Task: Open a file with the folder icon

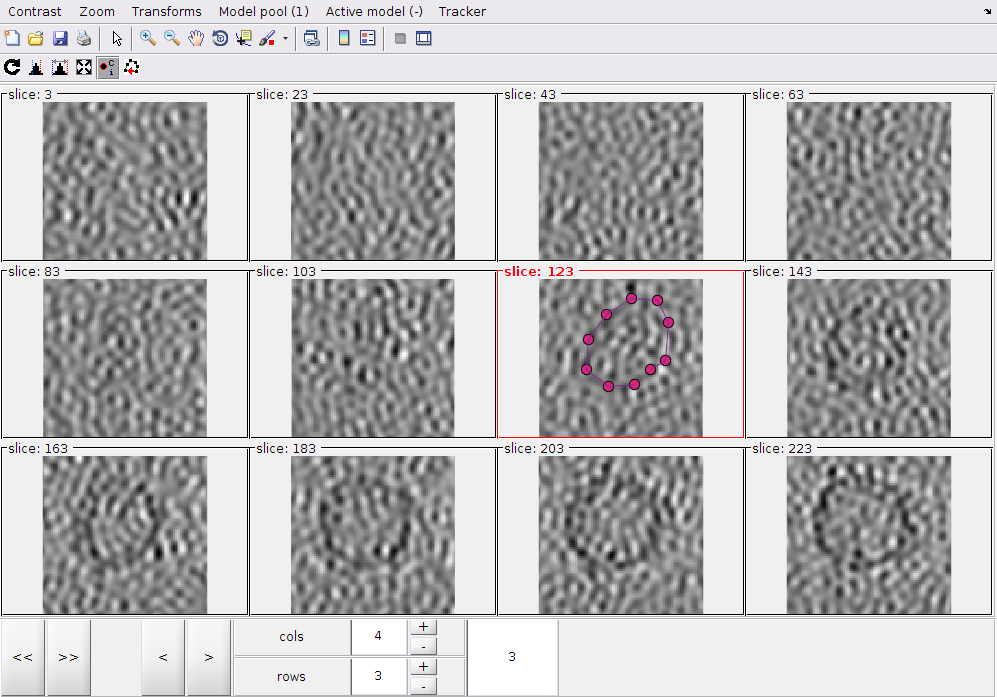Action: pyautogui.click(x=36, y=38)
